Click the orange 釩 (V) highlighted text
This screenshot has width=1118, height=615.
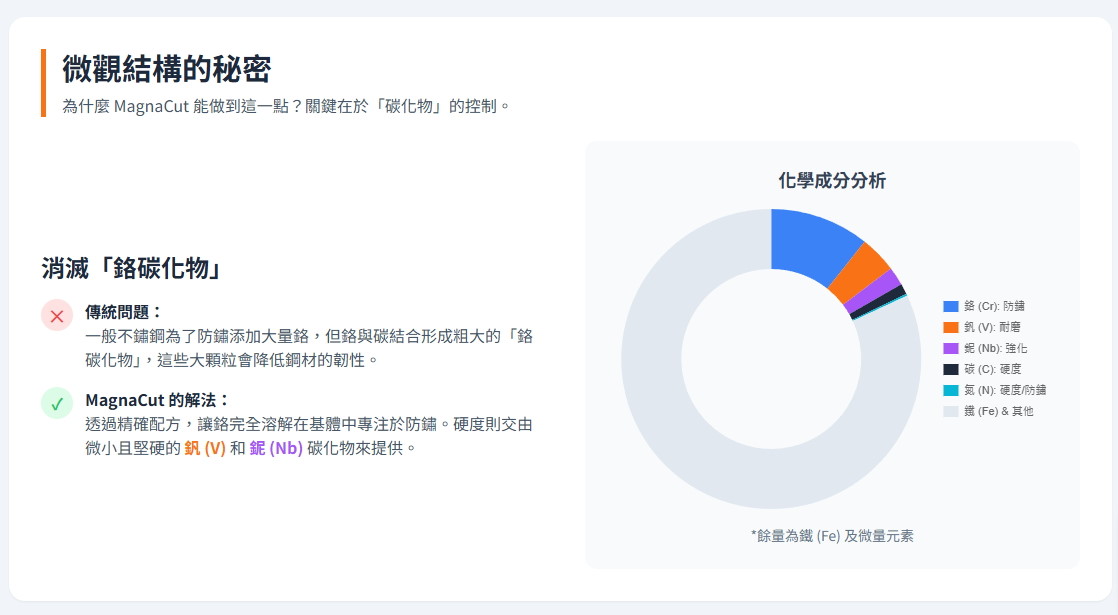[x=205, y=448]
